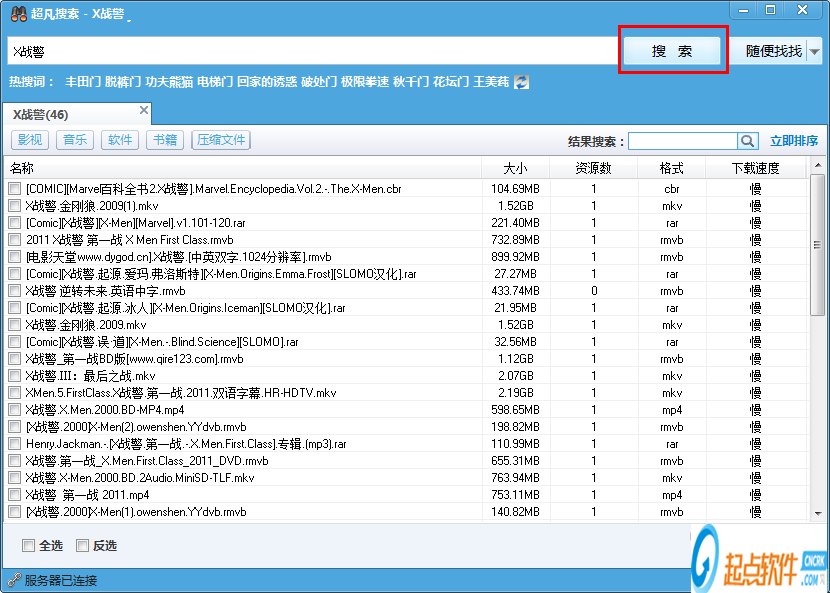Tick checkbox for v1.101-120.rar comic

coord(15,222)
